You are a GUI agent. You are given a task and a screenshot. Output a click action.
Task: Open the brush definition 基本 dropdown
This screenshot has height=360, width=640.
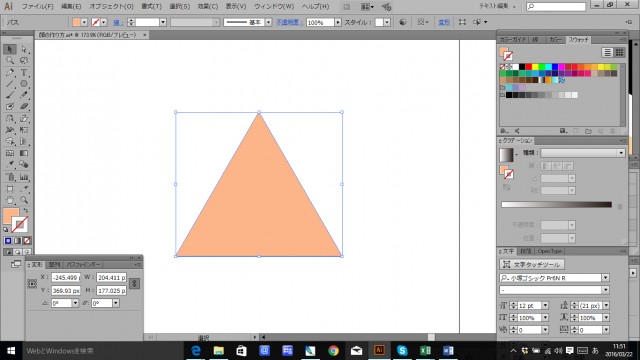[268, 22]
